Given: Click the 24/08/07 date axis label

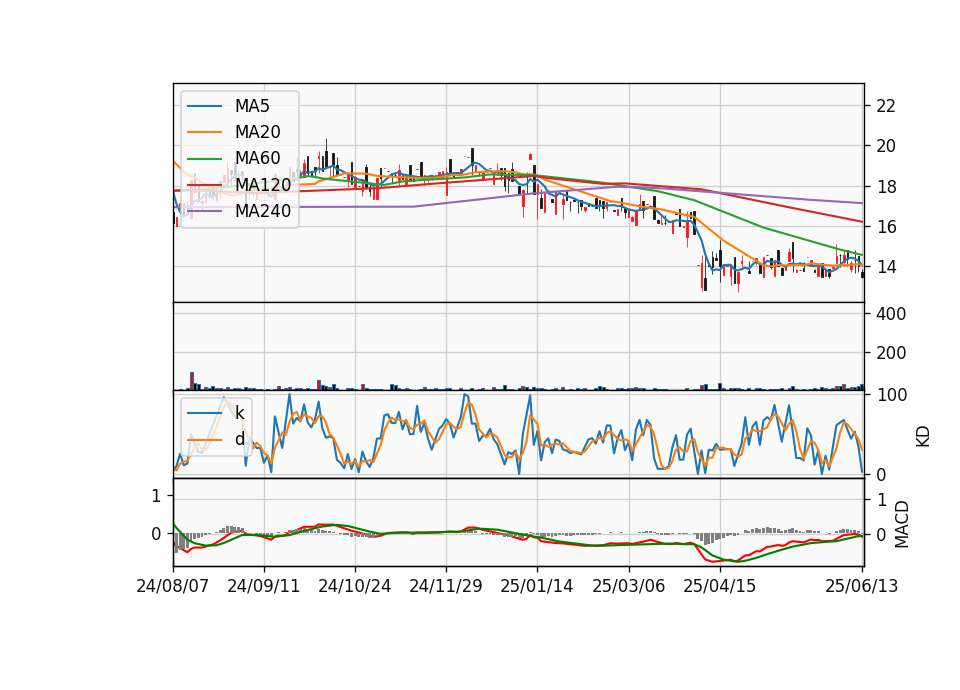Looking at the screenshot, I should [x=173, y=586].
